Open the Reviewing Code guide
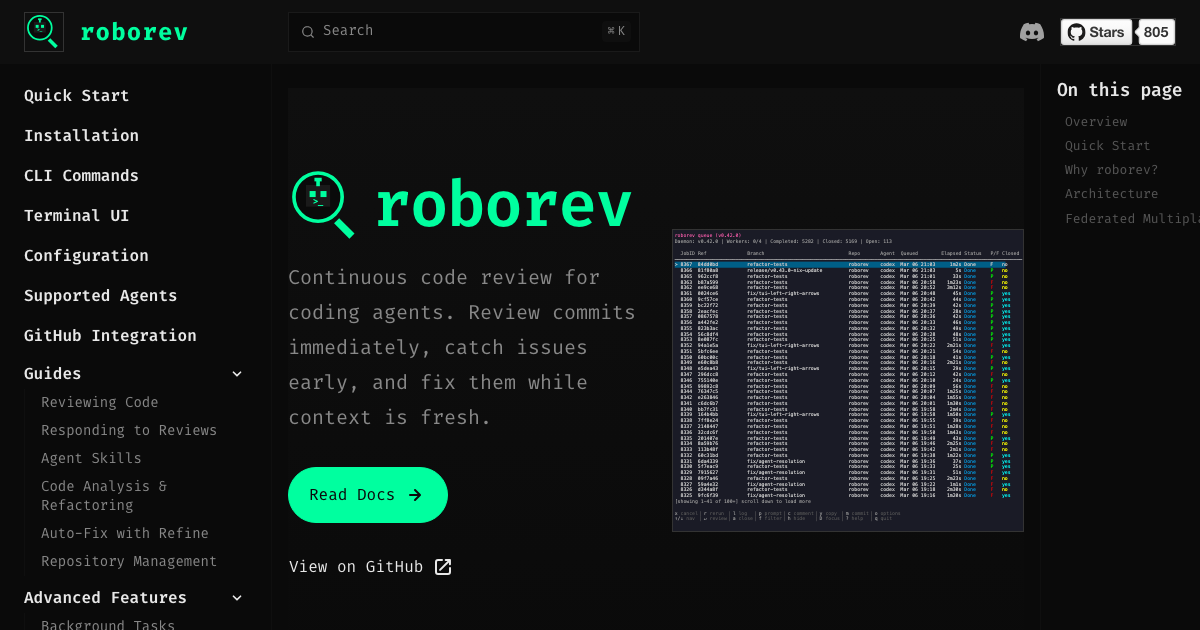Viewport: 1200px width, 630px height. point(100,402)
